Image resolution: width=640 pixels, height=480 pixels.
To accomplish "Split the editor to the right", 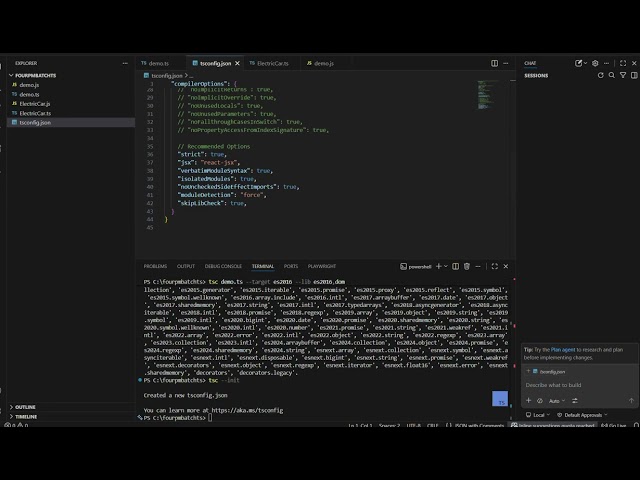I will 494,63.
